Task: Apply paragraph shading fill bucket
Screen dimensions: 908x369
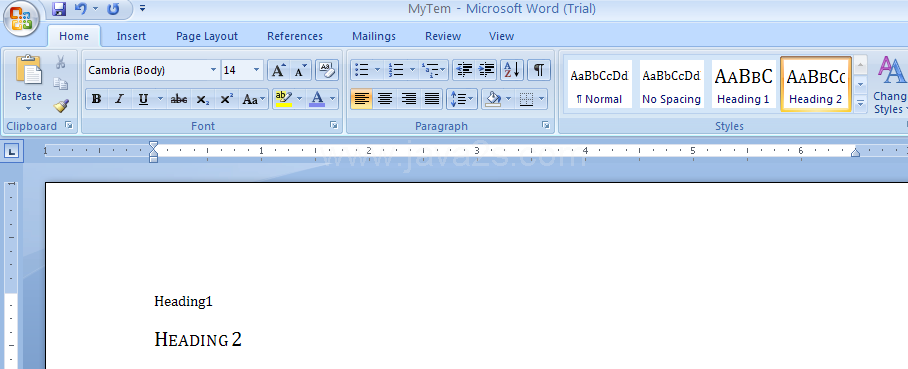Action: (493, 98)
